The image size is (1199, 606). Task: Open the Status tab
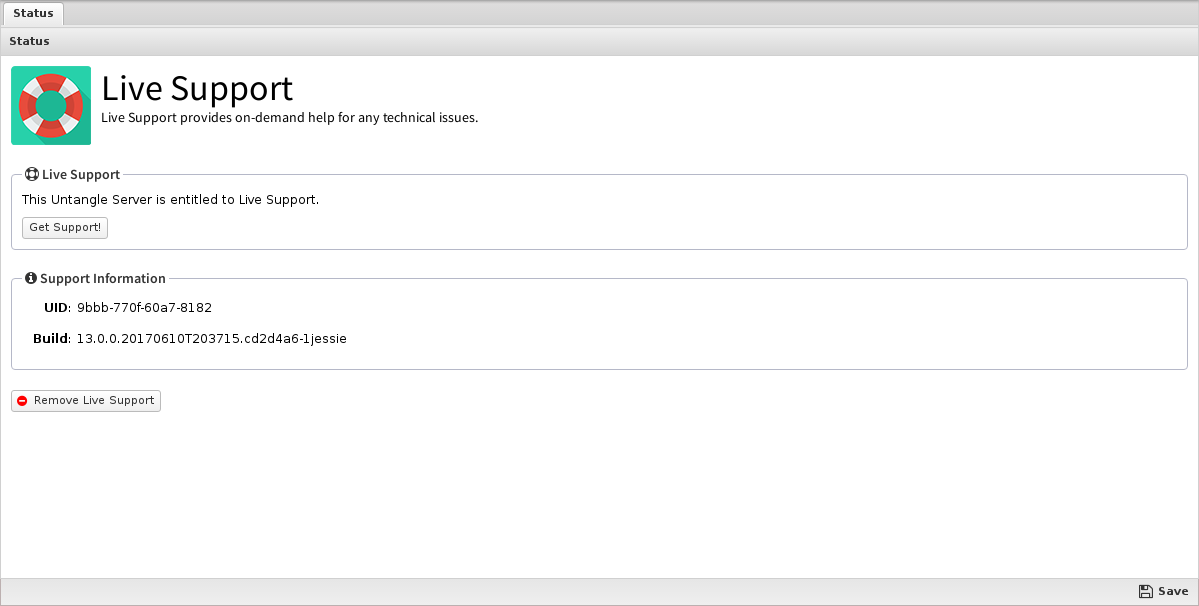tap(33, 14)
